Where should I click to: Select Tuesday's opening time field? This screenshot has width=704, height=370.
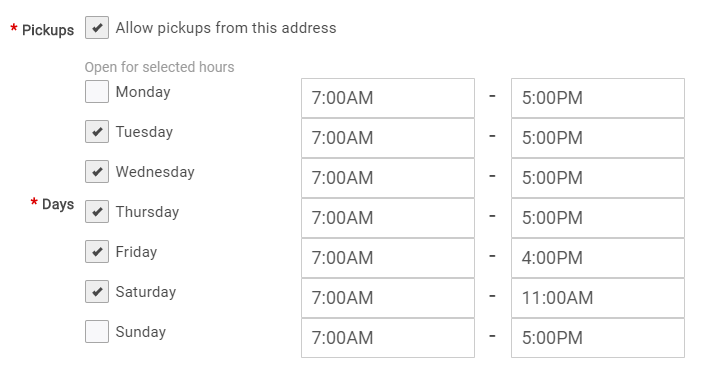(388, 138)
